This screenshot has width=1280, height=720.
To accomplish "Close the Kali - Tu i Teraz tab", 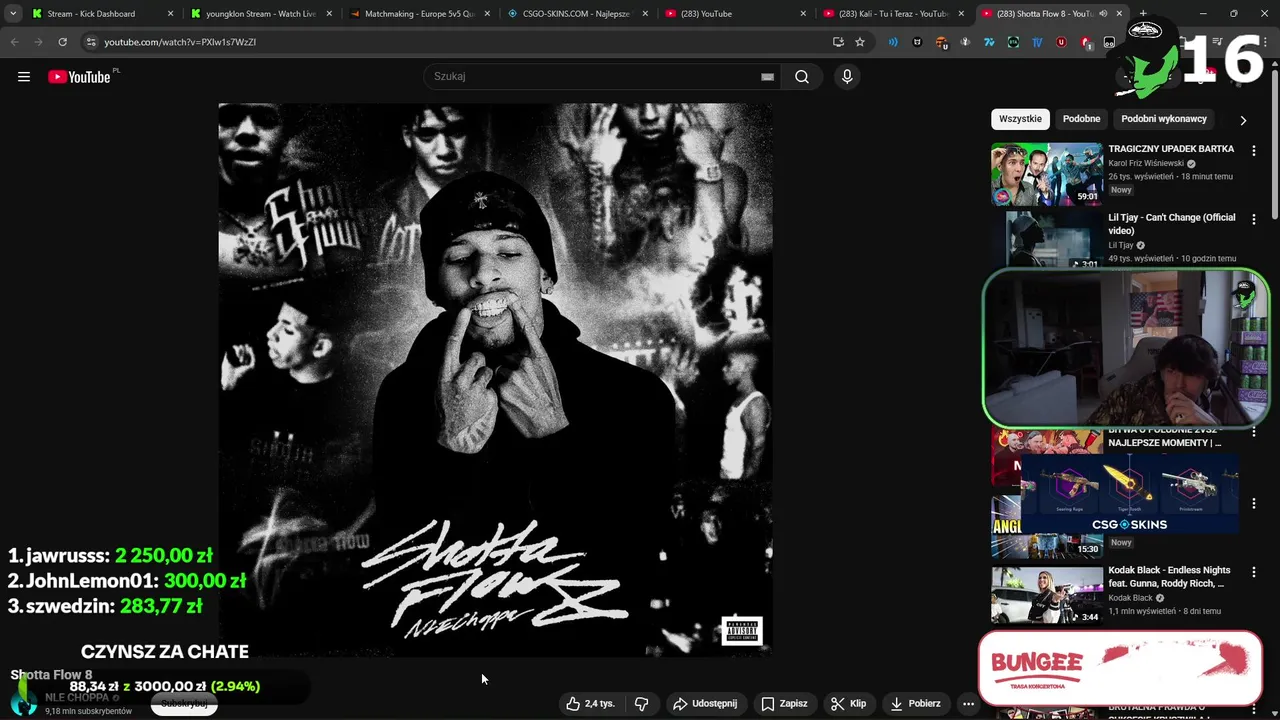I will (961, 14).
